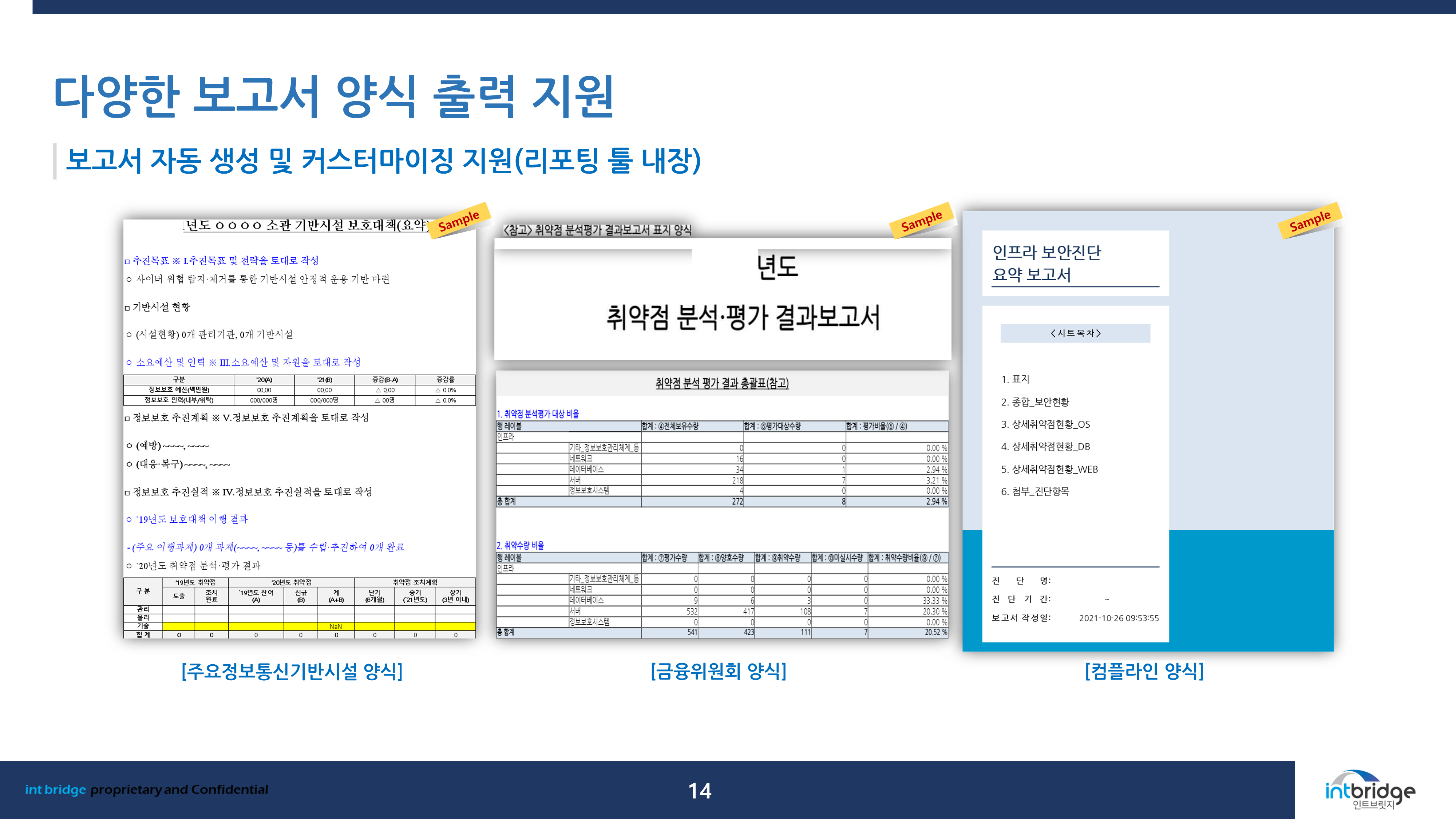The image size is (1456, 819).
Task: Open the 취약점 분석·평가 결과보고서 cover image
Action: (x=722, y=300)
